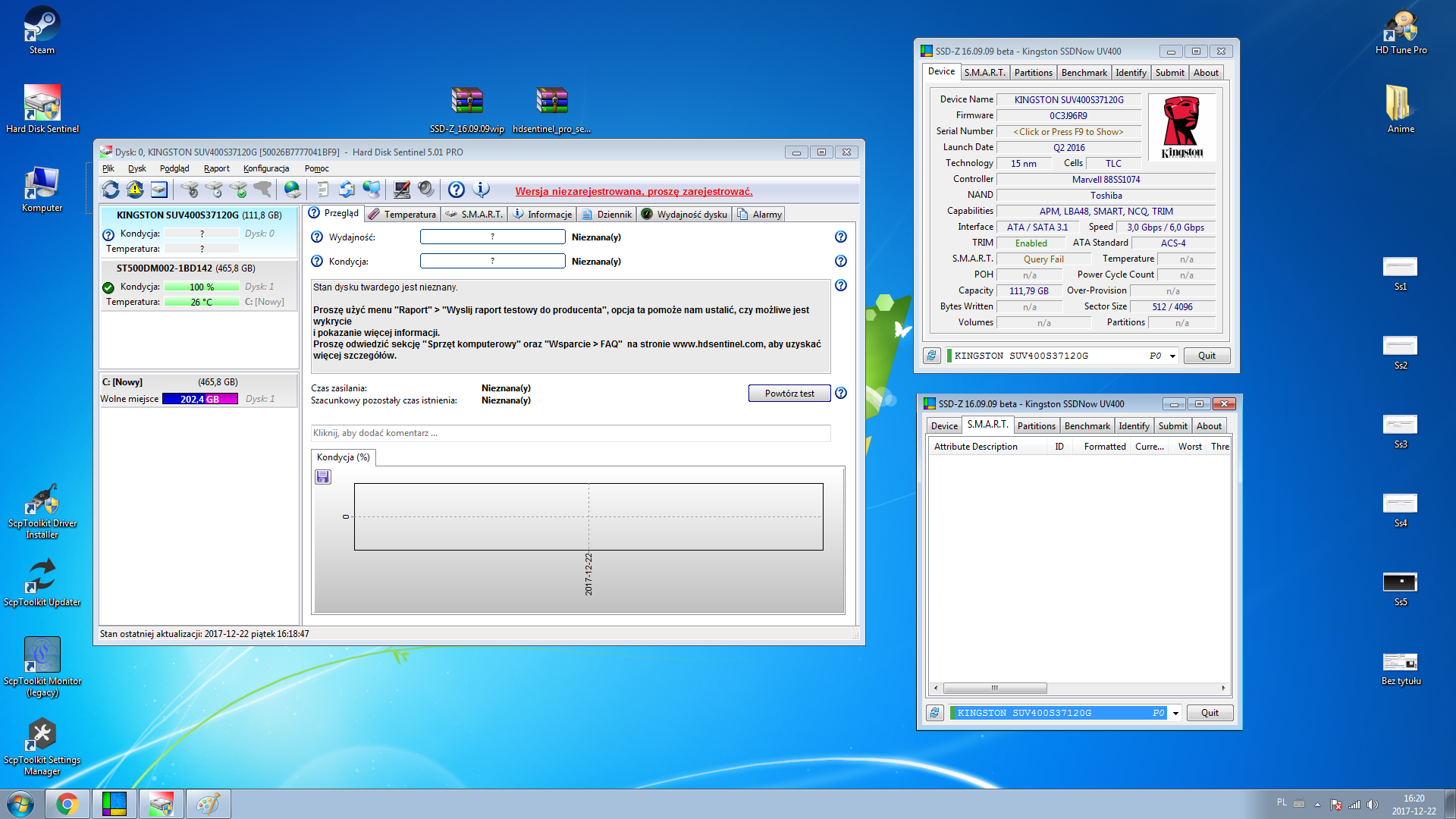Screen dimensions: 1456x819
Task: Click refresh icon in SSD-Z Device window
Action: pos(932,356)
